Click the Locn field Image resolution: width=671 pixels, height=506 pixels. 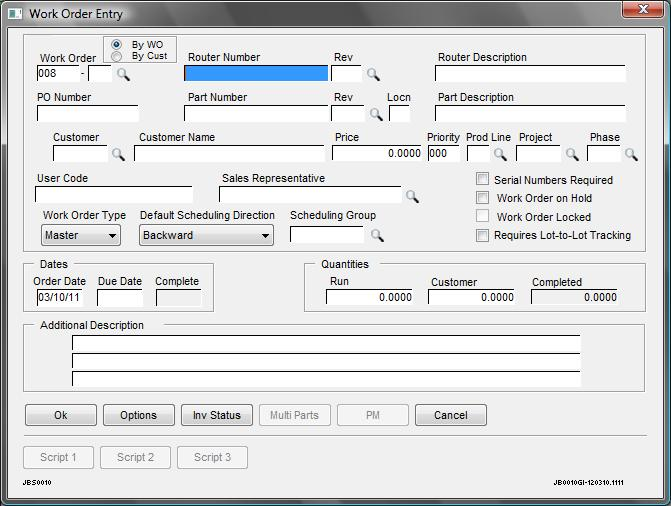(399, 113)
